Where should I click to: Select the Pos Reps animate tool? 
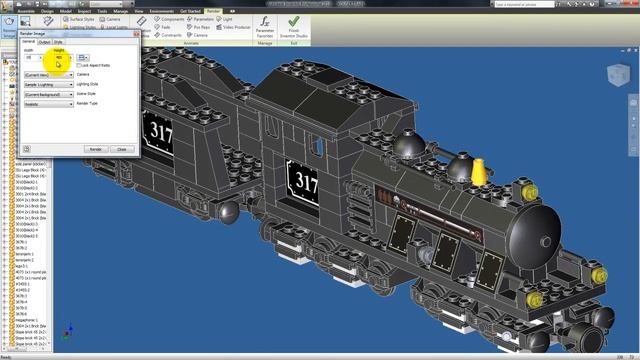(x=198, y=27)
